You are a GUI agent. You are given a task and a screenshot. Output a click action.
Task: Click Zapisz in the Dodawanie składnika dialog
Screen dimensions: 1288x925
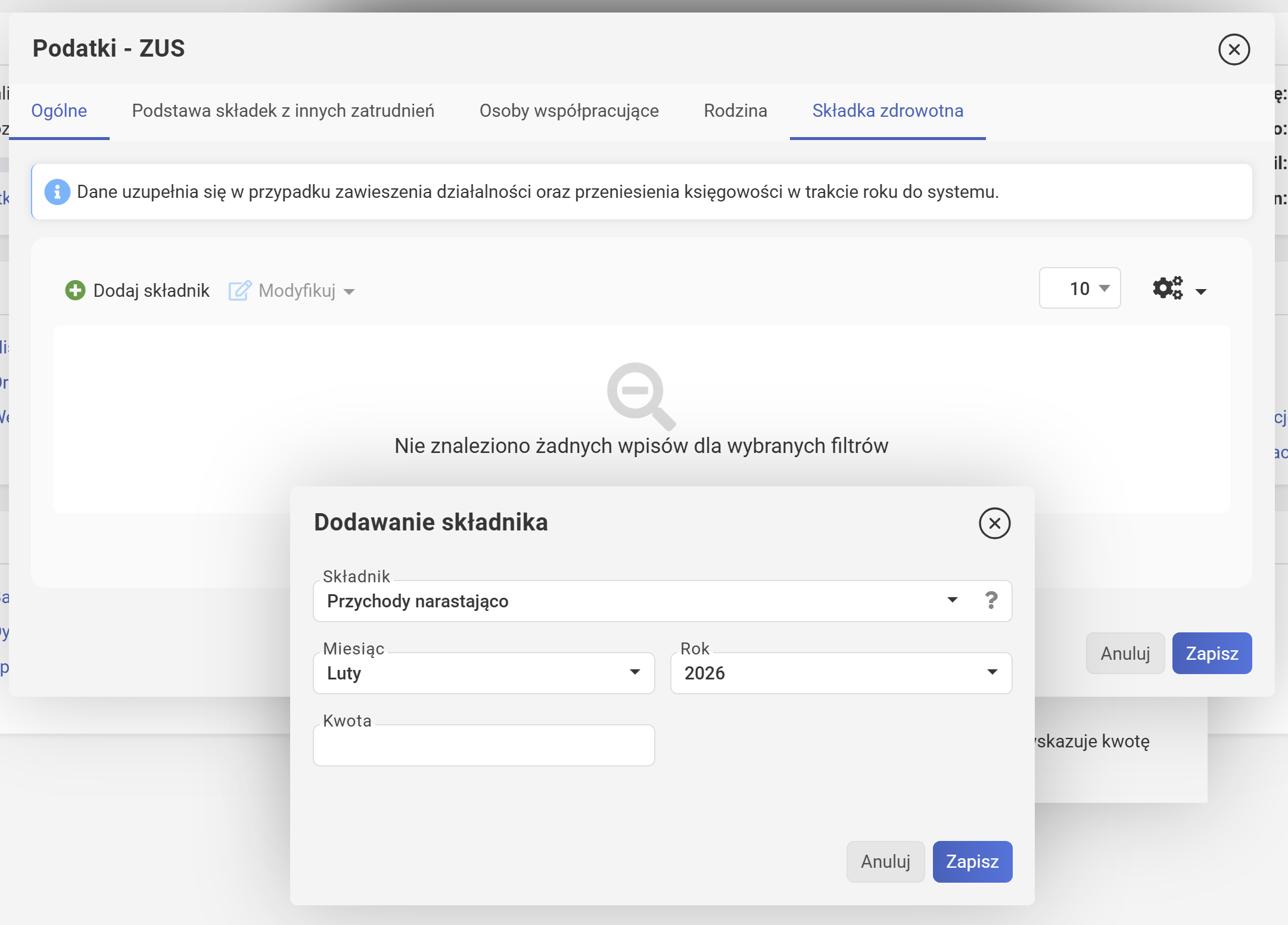click(x=972, y=861)
